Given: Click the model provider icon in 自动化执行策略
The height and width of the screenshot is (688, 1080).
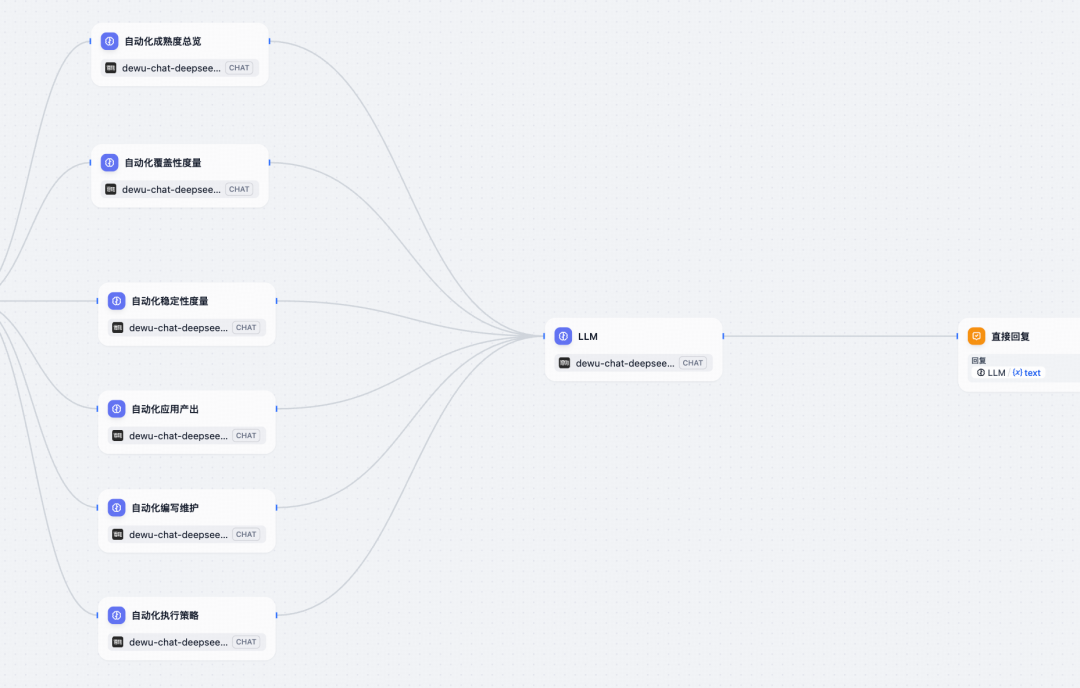Looking at the screenshot, I should point(117,642).
